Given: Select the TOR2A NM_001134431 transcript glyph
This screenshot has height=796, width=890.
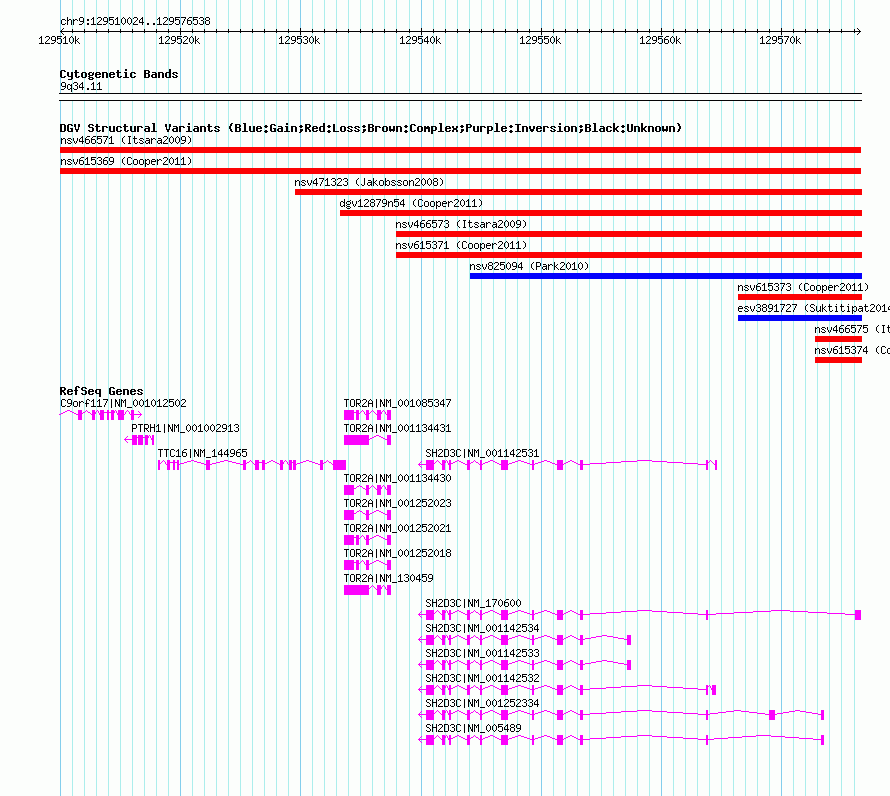Looking at the screenshot, I should [367, 440].
